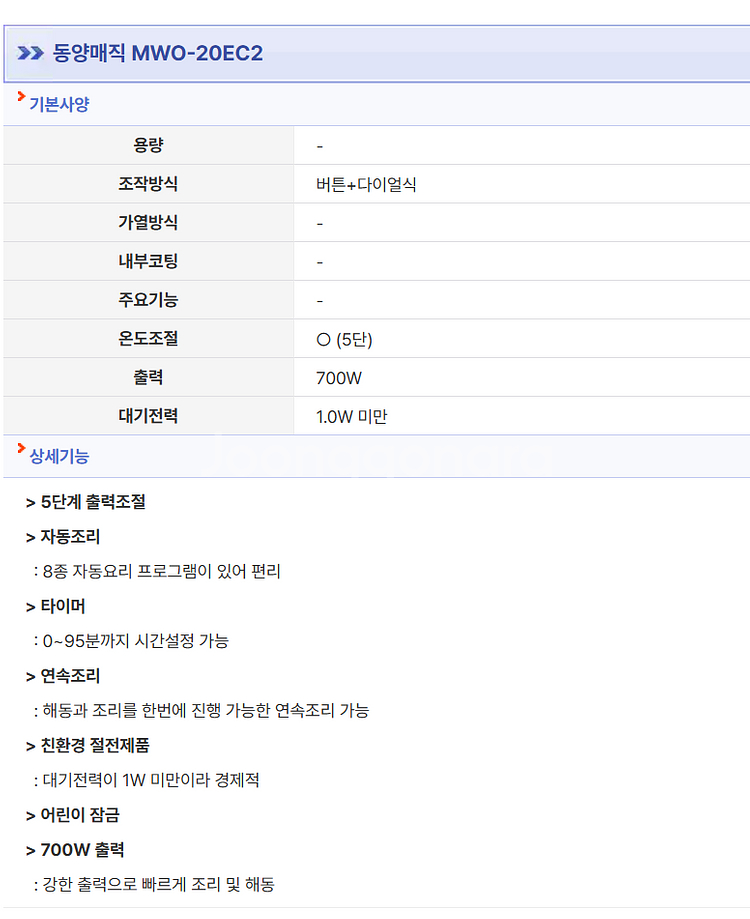Select the line 강한 출력으로 빠르게 조리 및 해동
750x919 pixels.
[x=158, y=884]
